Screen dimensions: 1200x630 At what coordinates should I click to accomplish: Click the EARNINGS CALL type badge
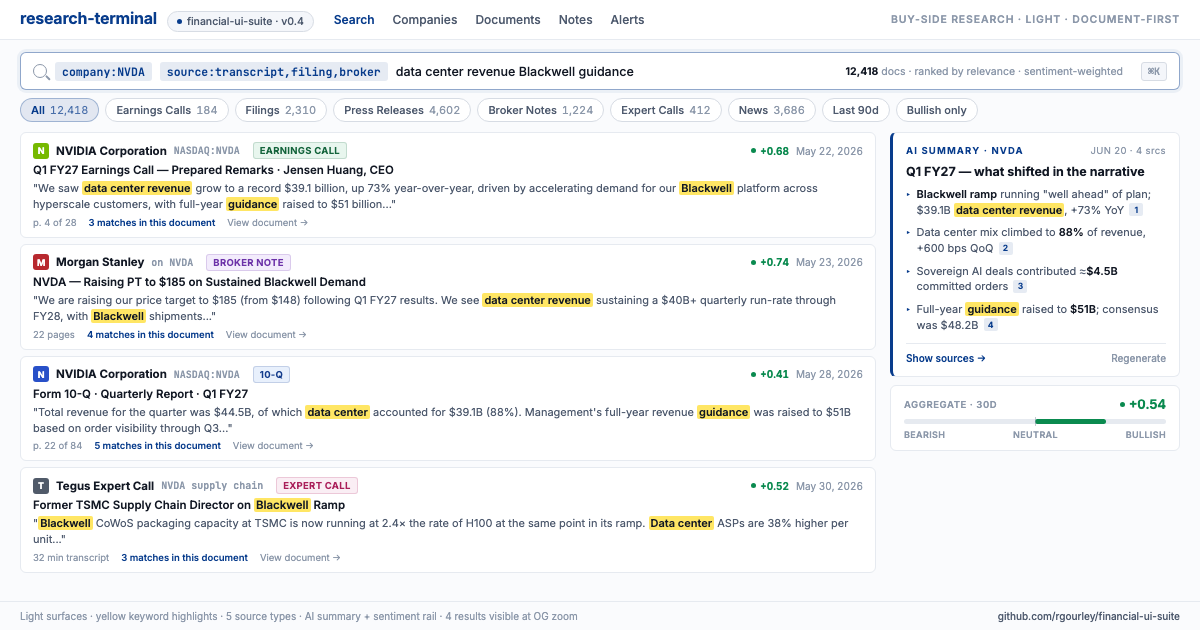pos(299,151)
